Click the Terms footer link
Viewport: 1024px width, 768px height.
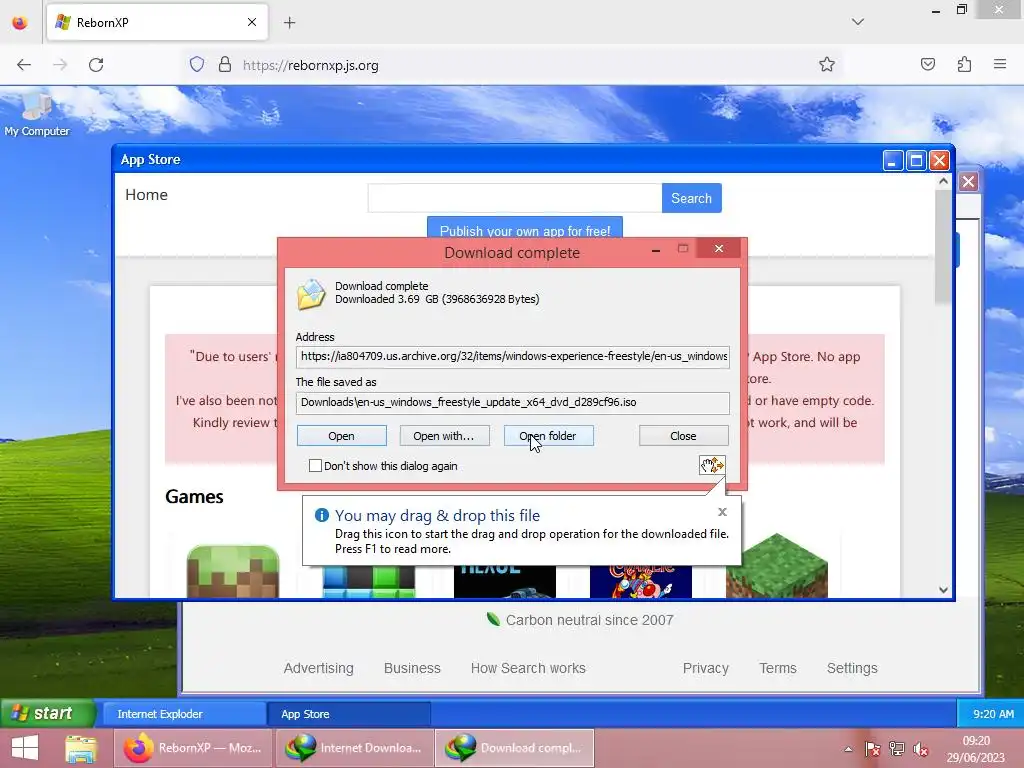(778, 668)
